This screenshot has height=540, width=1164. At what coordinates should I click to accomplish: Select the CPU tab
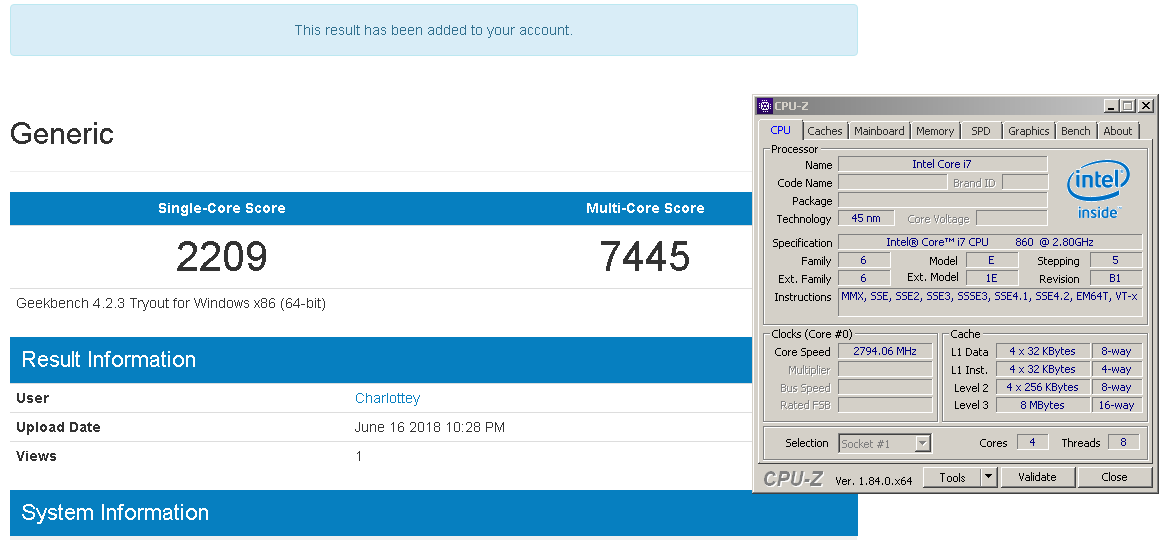[x=780, y=130]
